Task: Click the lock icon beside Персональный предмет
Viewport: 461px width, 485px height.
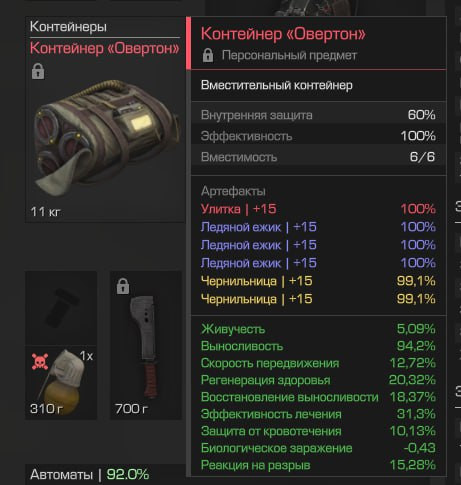Action: [208, 55]
